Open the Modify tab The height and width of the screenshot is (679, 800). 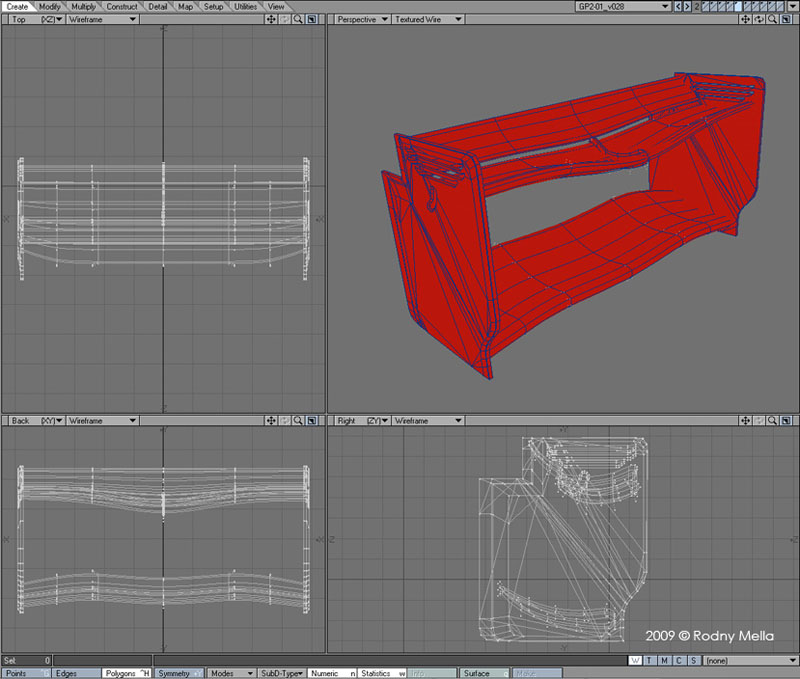tap(50, 6)
